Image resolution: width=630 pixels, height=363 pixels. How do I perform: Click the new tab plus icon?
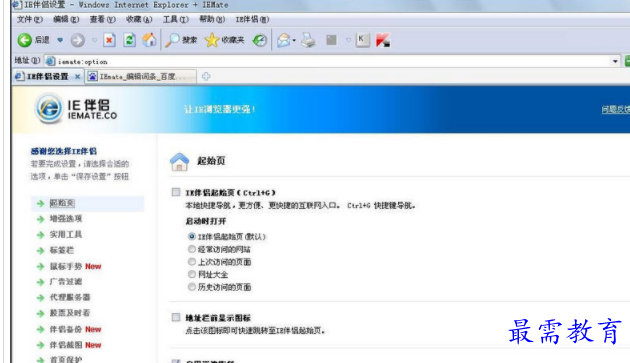(x=206, y=76)
